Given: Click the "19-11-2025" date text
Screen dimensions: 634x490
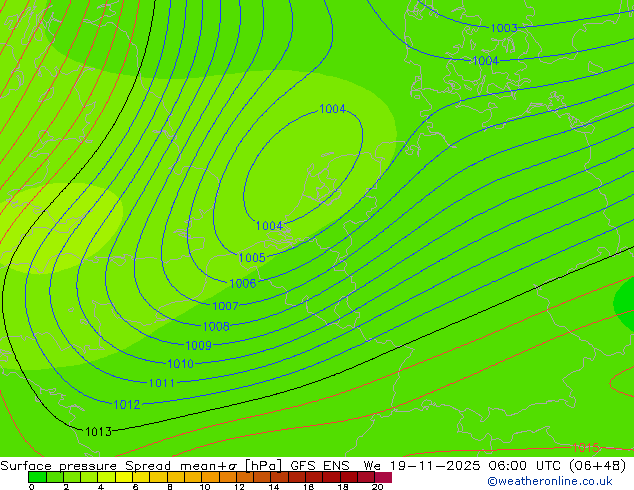Looking at the screenshot, I should (435, 466).
